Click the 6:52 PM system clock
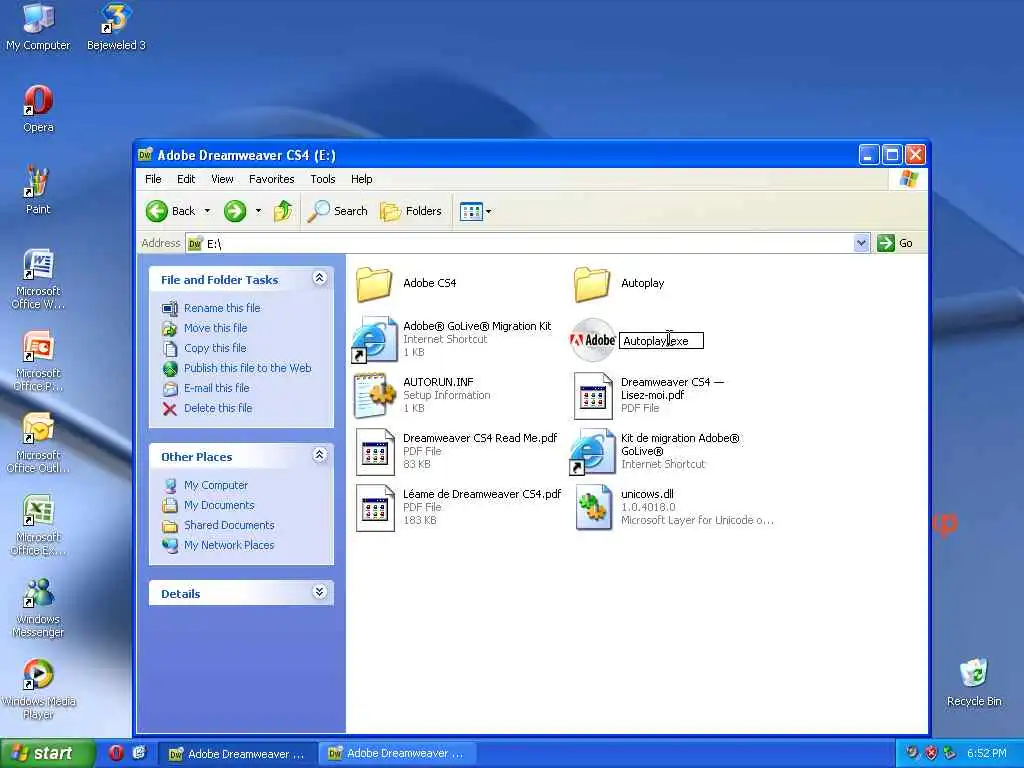 pos(987,754)
